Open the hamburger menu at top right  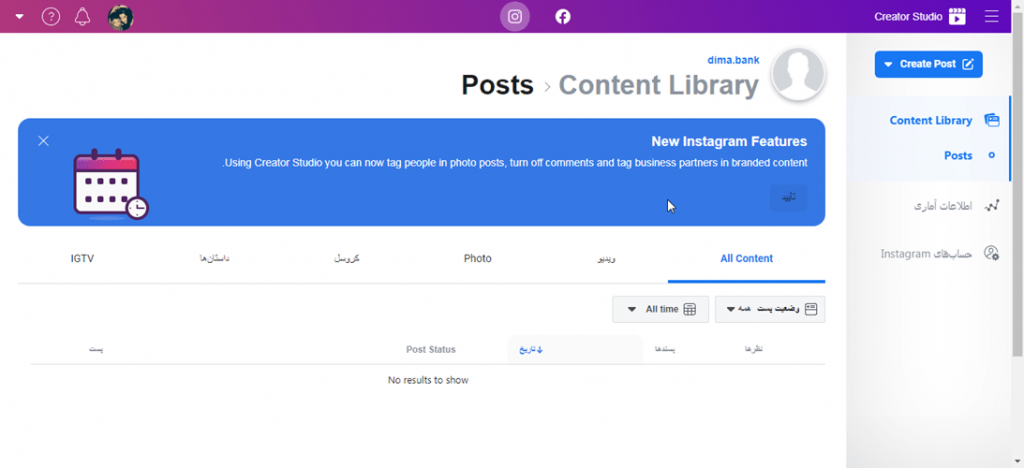tap(991, 16)
